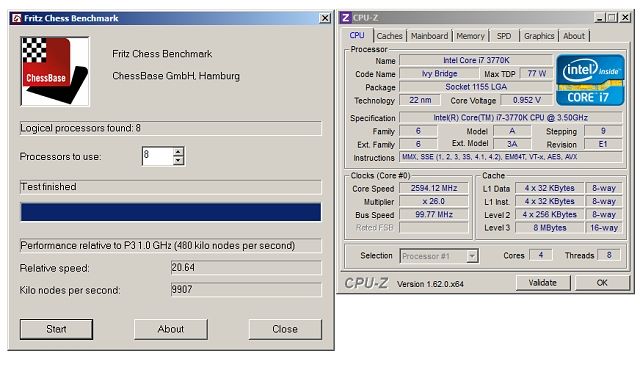The height and width of the screenshot is (367, 640).
Task: Click the Validate button in CPU-Z
Action: pyautogui.click(x=543, y=282)
